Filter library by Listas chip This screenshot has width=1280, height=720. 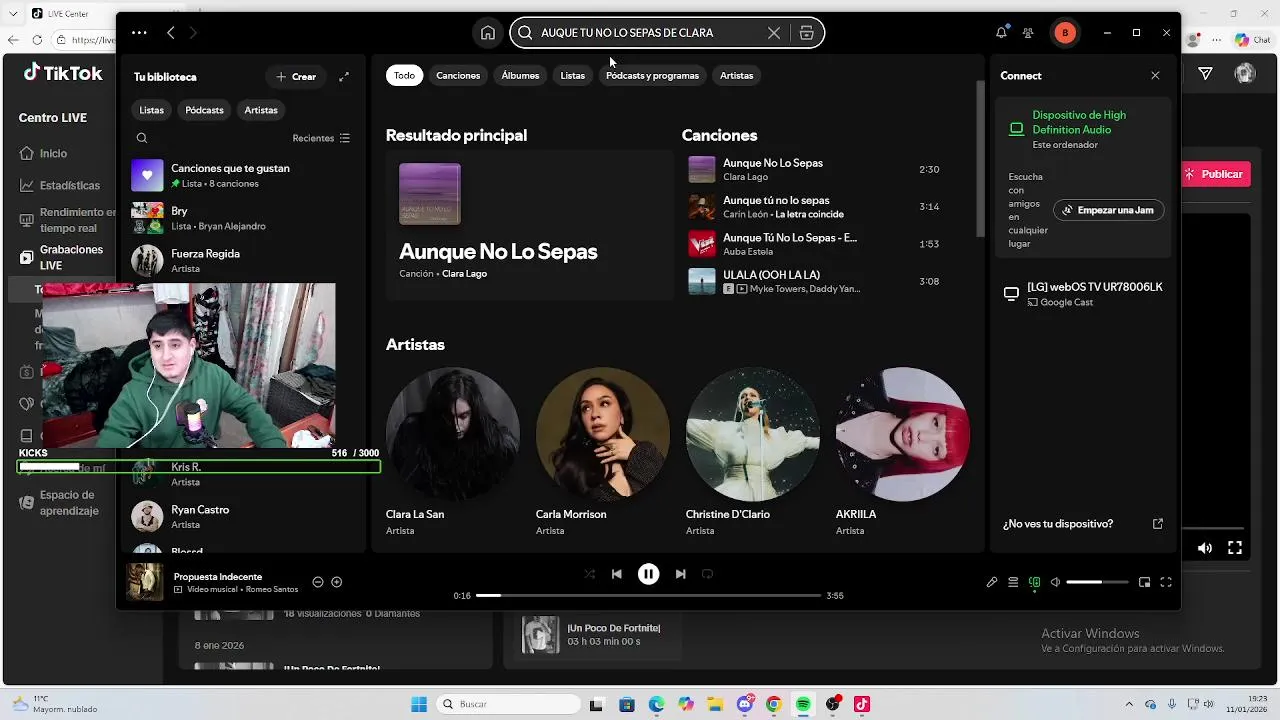tap(152, 110)
